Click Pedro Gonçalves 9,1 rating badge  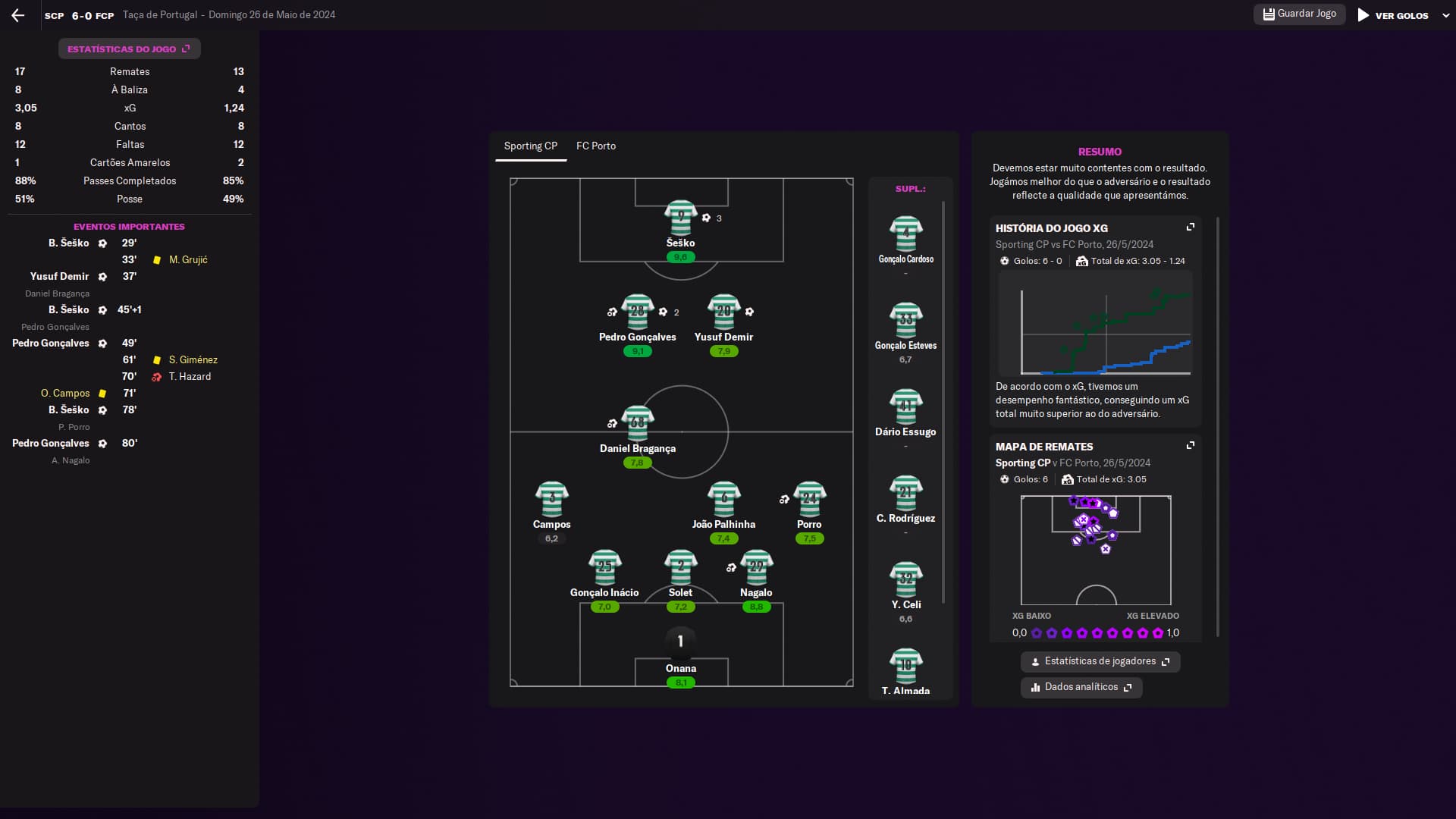coord(637,351)
